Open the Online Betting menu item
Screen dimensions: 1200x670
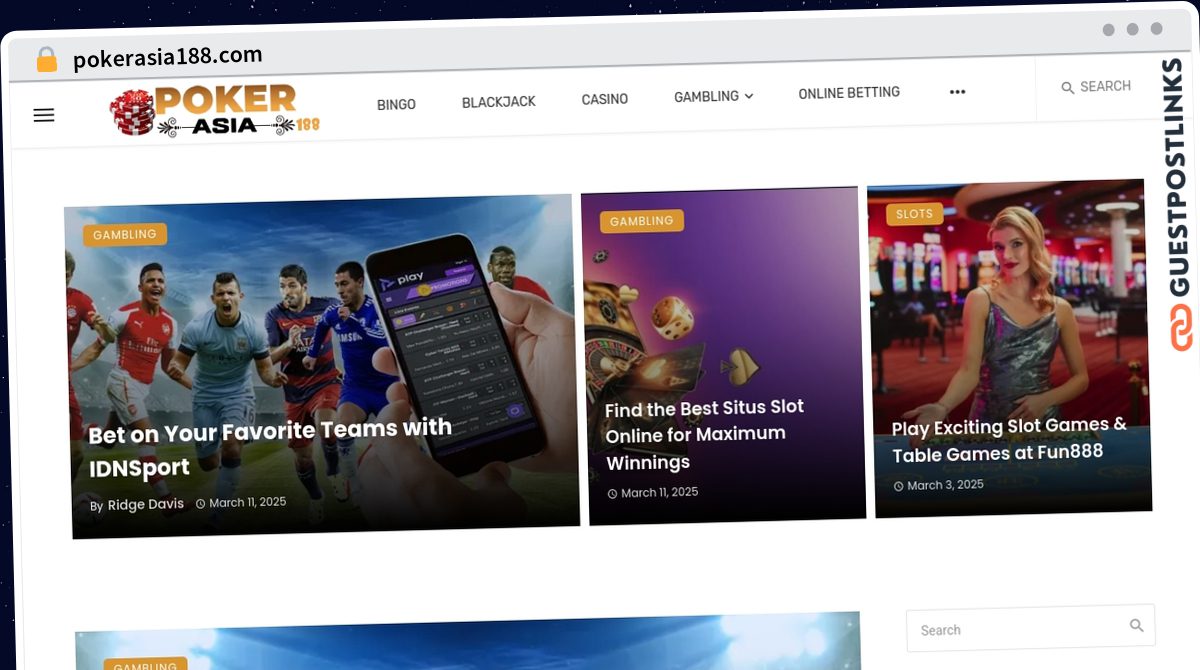click(x=849, y=93)
